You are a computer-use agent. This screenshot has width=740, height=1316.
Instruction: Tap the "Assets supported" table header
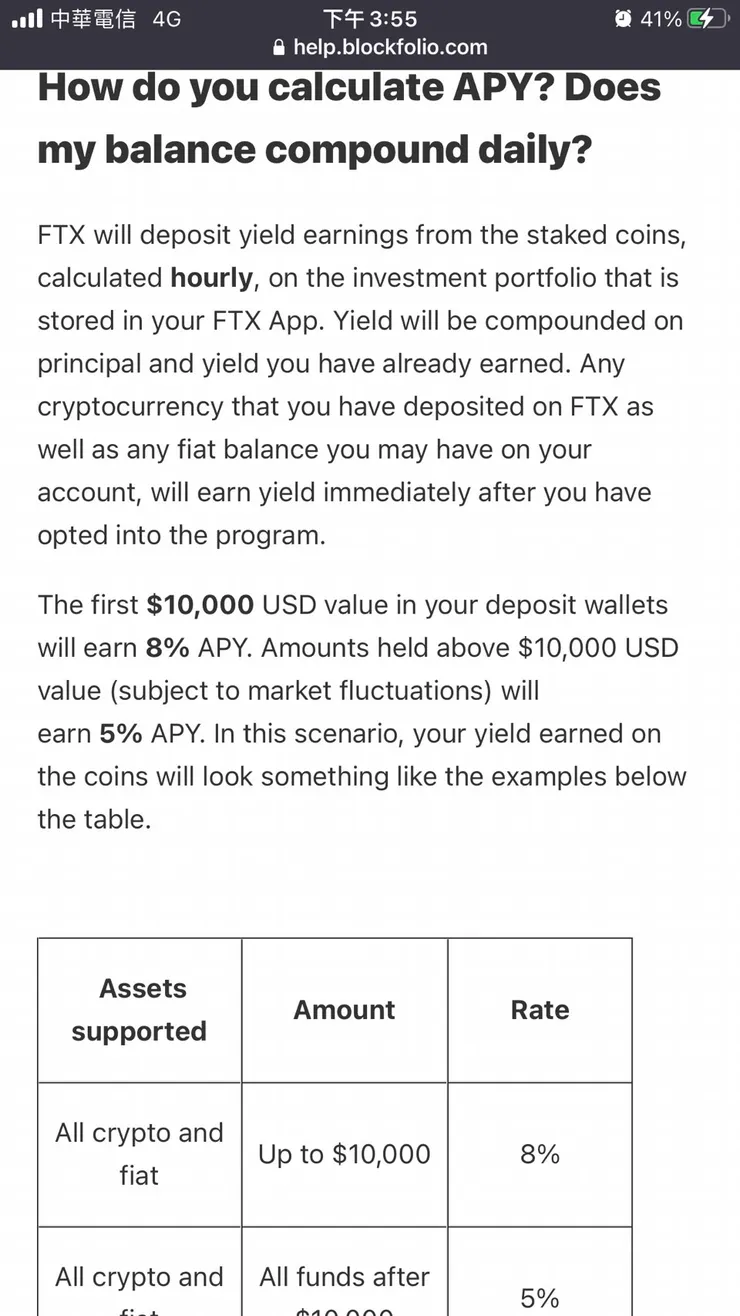[140, 1010]
